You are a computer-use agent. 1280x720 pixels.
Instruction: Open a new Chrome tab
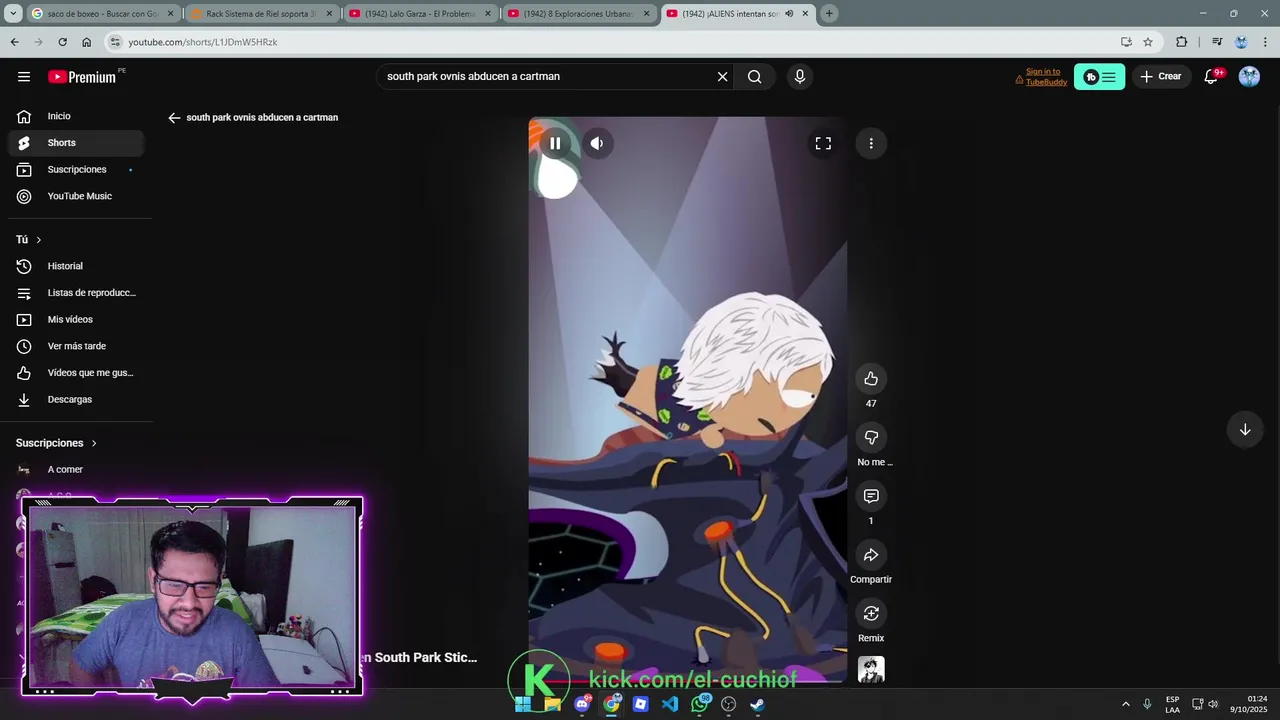tap(829, 14)
